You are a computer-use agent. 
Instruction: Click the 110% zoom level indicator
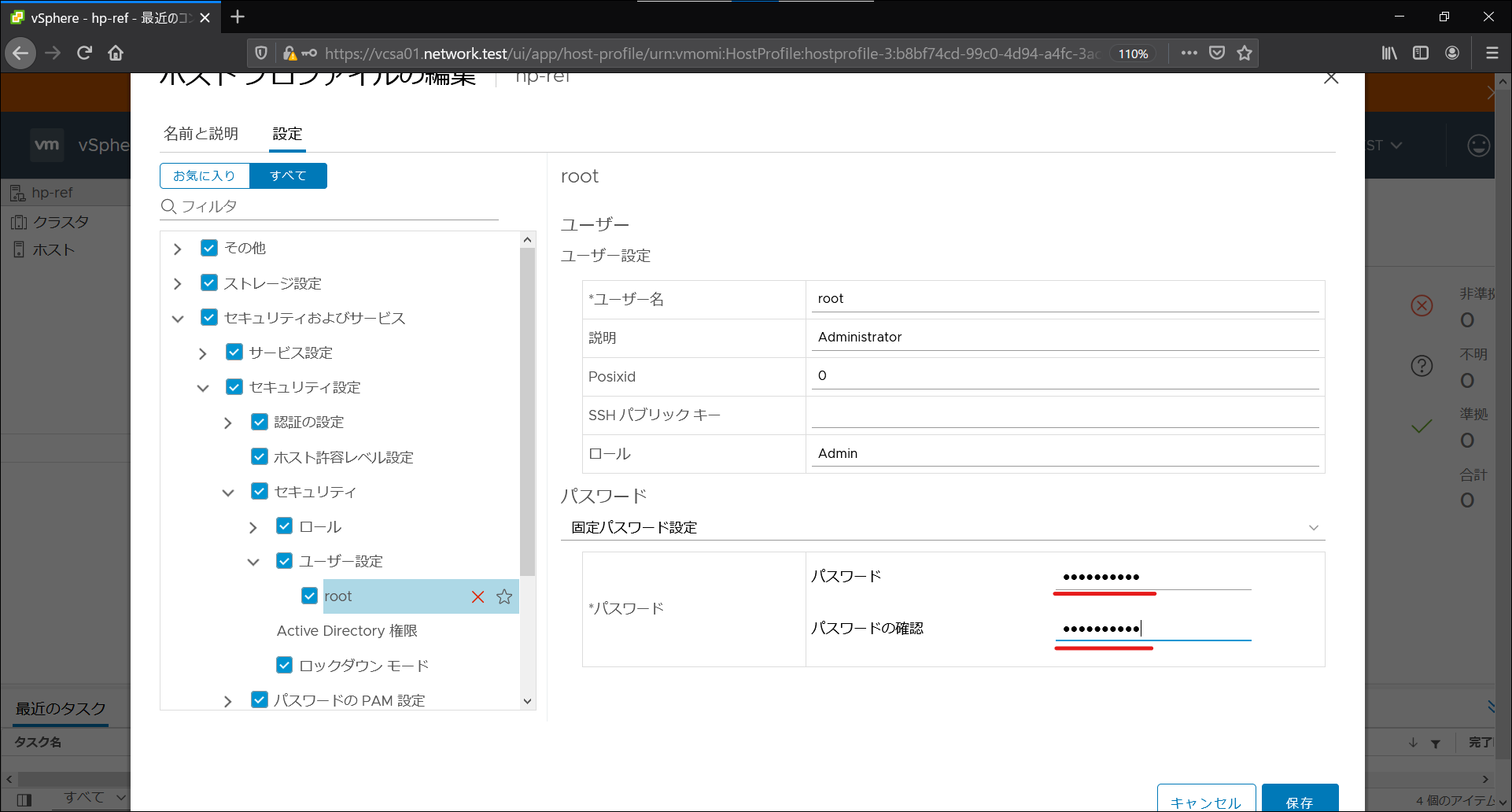1133,54
